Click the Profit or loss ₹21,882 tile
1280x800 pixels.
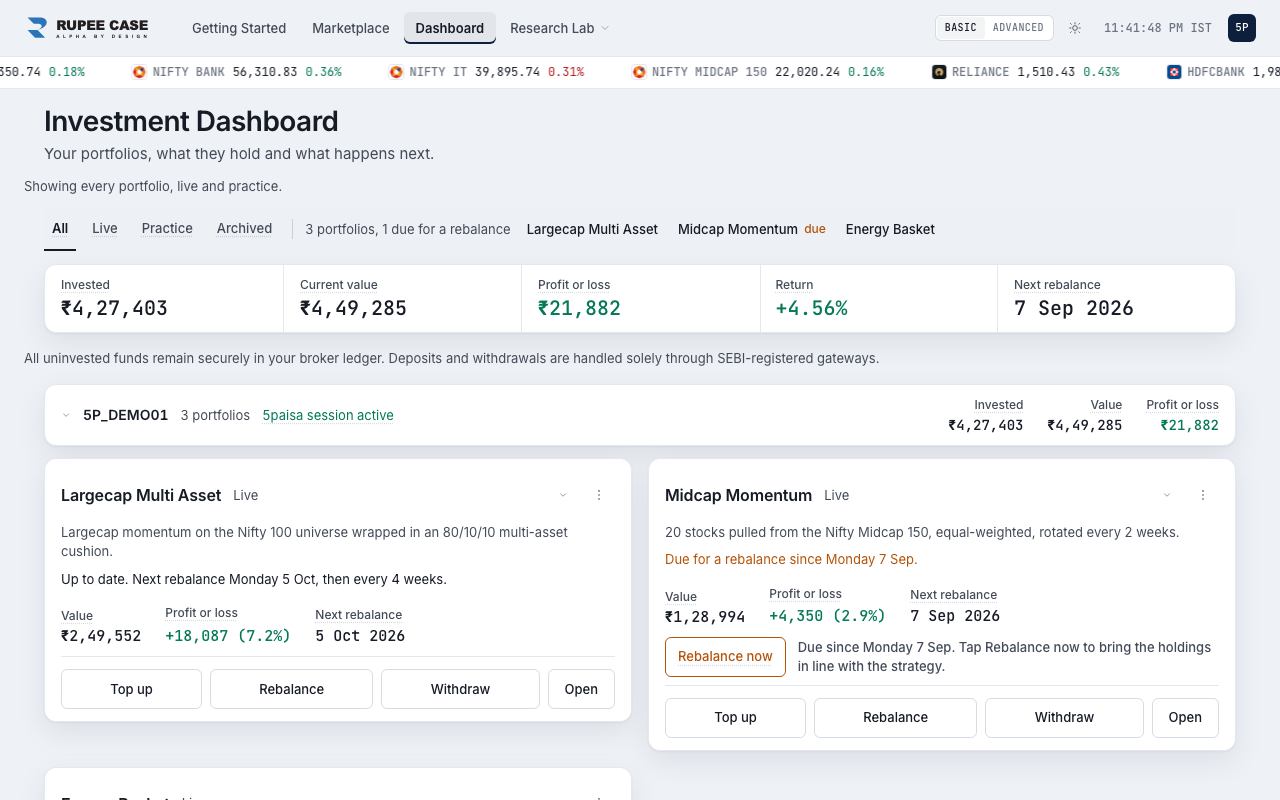pos(640,298)
